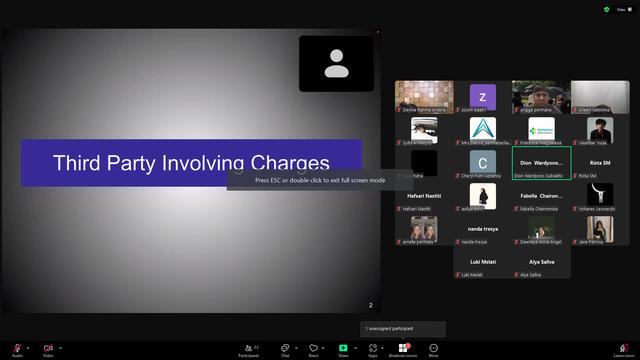Expand apps options arrow next to Apps

[382, 348]
